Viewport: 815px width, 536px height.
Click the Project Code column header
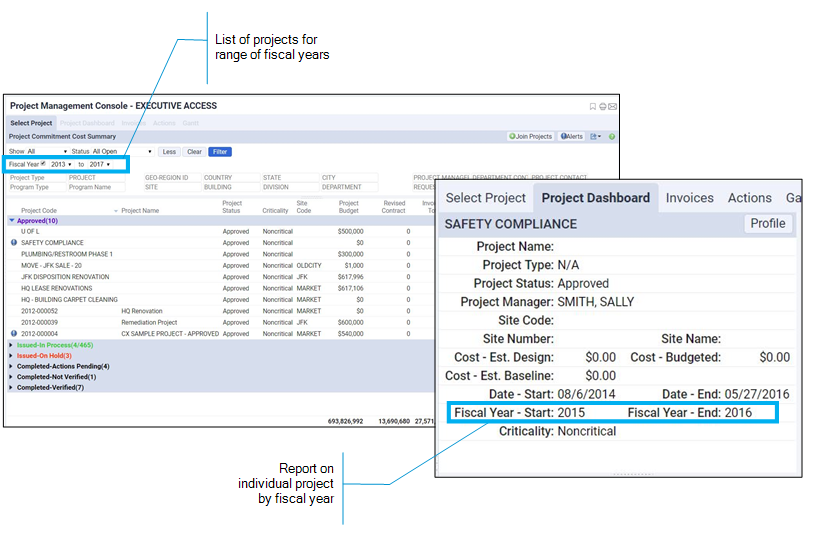(39, 211)
